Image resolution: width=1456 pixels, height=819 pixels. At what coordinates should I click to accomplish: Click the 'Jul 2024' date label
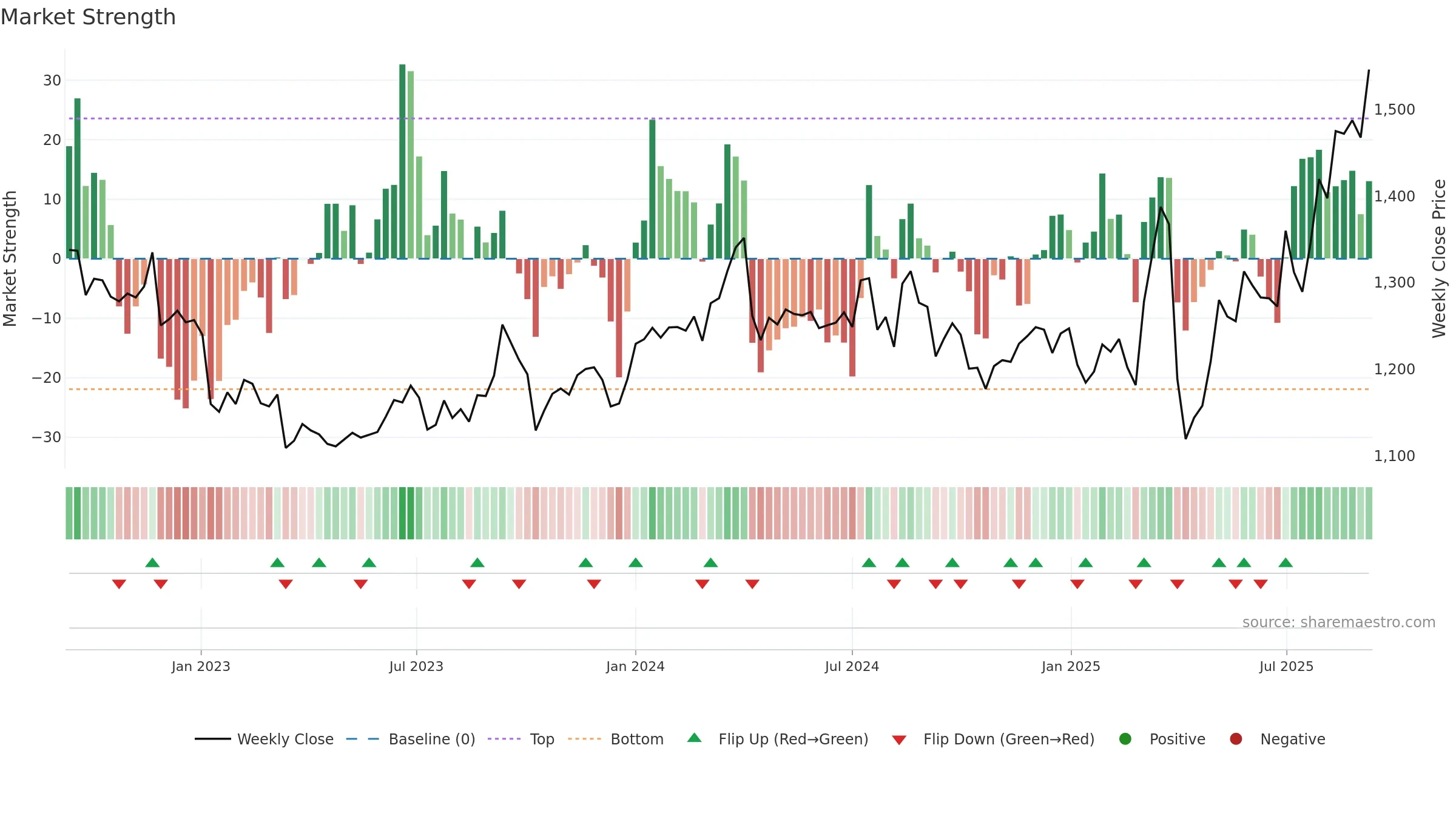[x=852, y=667]
